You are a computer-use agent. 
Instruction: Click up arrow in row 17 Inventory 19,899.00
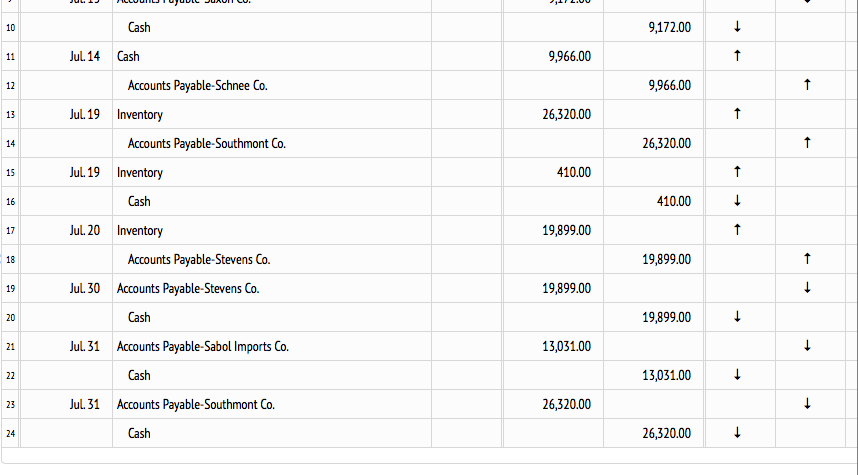[x=737, y=230]
